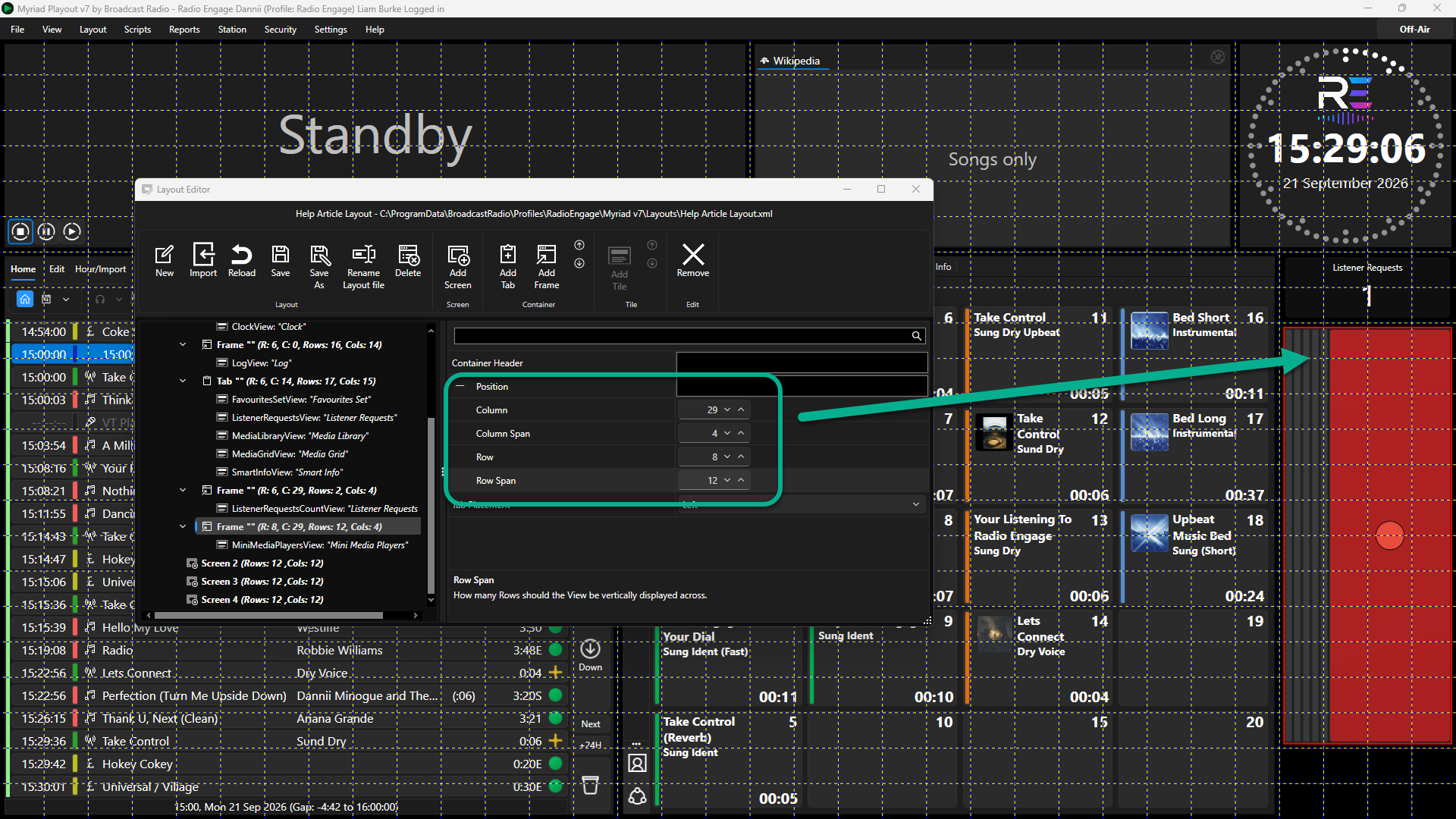This screenshot has height=819, width=1456.
Task: Click the stop playback button
Action: [x=20, y=231]
